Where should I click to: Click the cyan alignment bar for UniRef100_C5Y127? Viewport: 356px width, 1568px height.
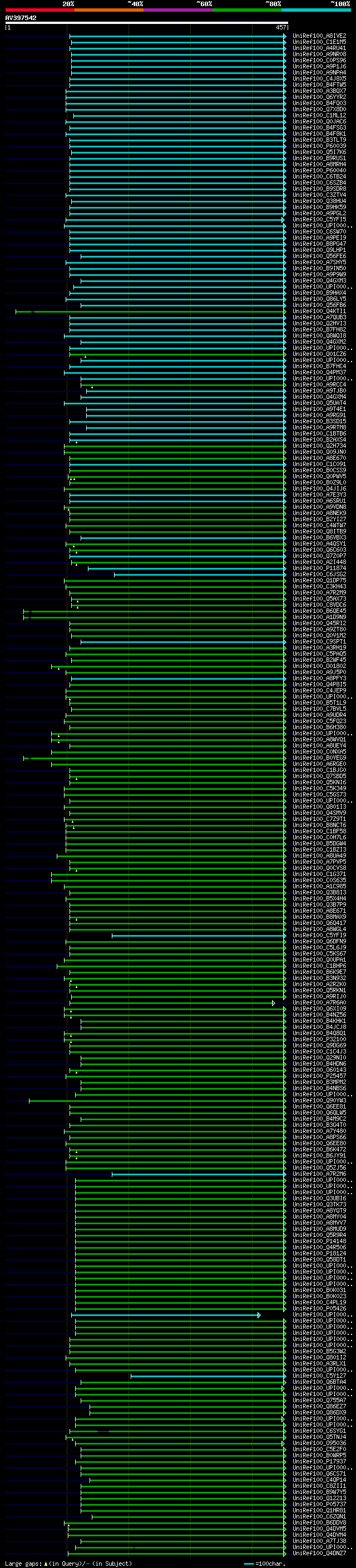208,1376
